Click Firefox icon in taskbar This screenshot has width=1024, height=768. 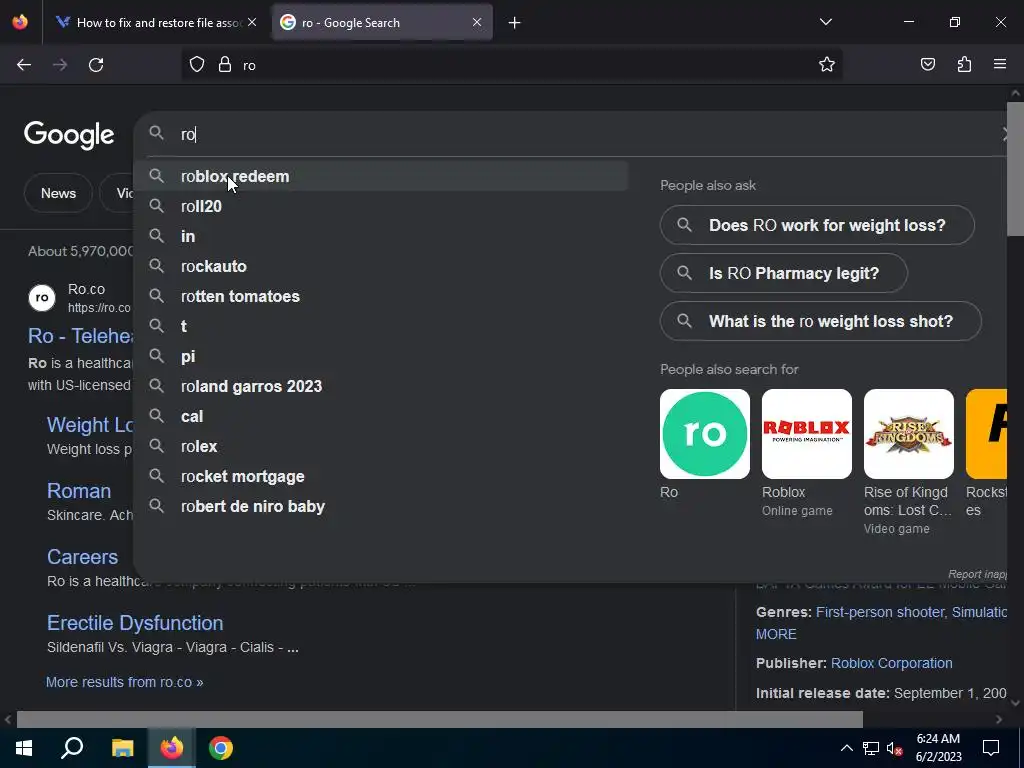172,748
